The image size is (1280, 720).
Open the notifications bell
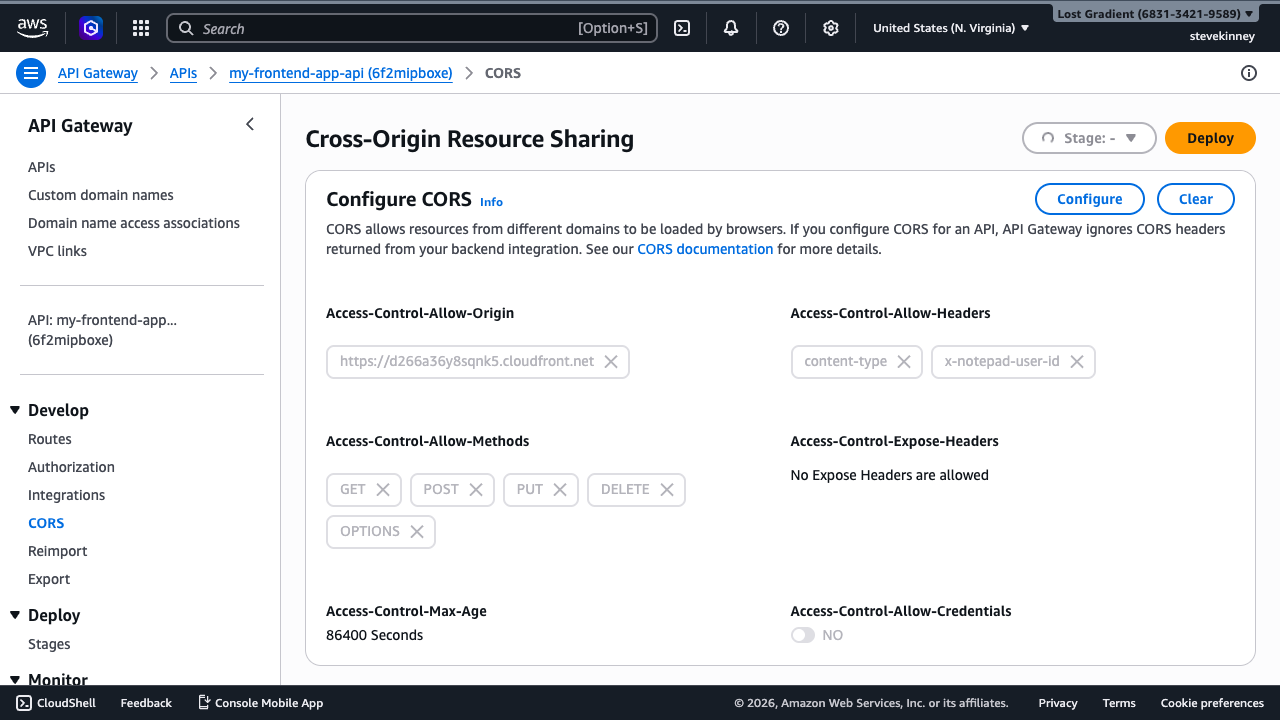click(731, 28)
